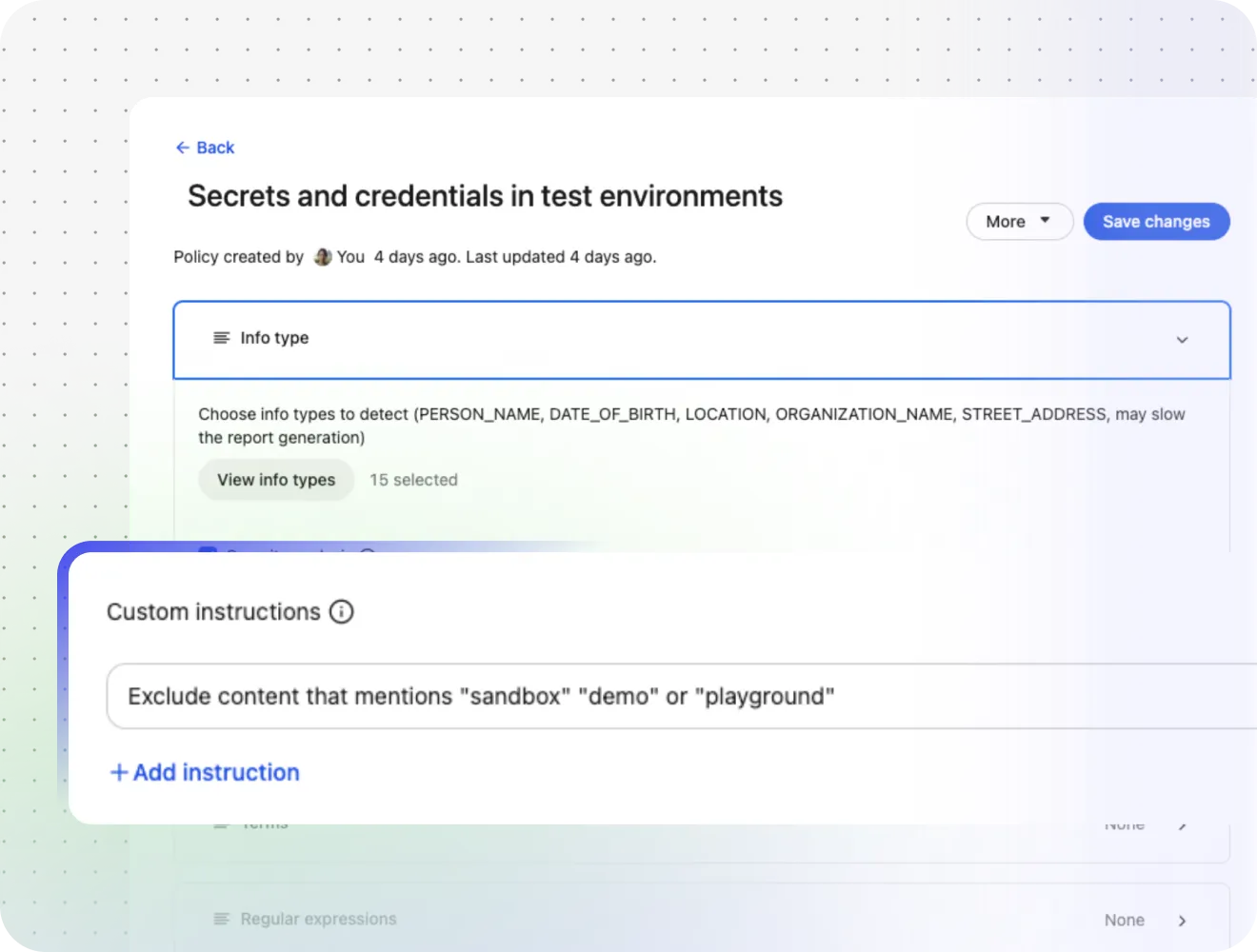Go to the Back link
Viewport: 1257px width, 952px height.
205,148
